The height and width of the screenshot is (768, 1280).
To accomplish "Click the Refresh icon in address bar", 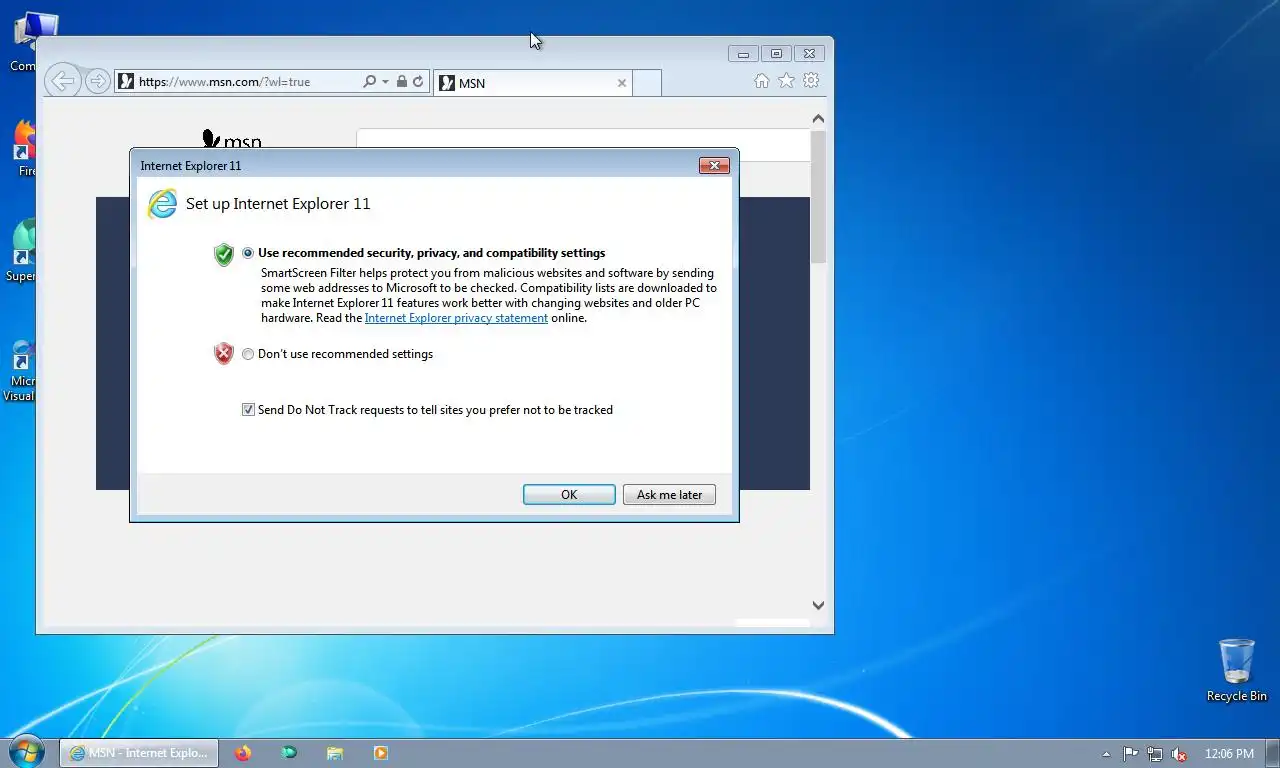I will tap(418, 82).
